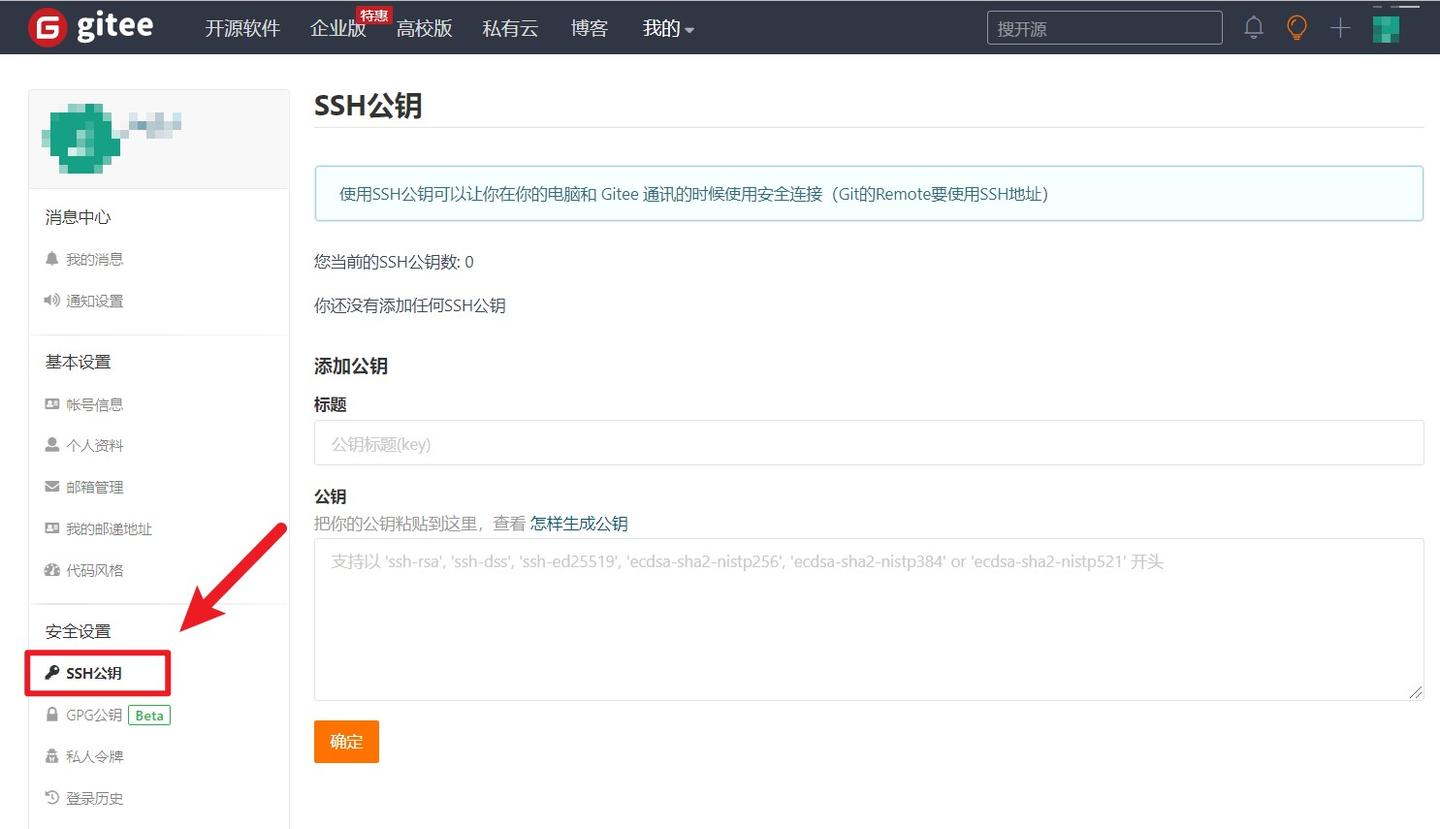1440x829 pixels.
Task: Select the key icon beside SSH公钥
Action: tap(52, 673)
